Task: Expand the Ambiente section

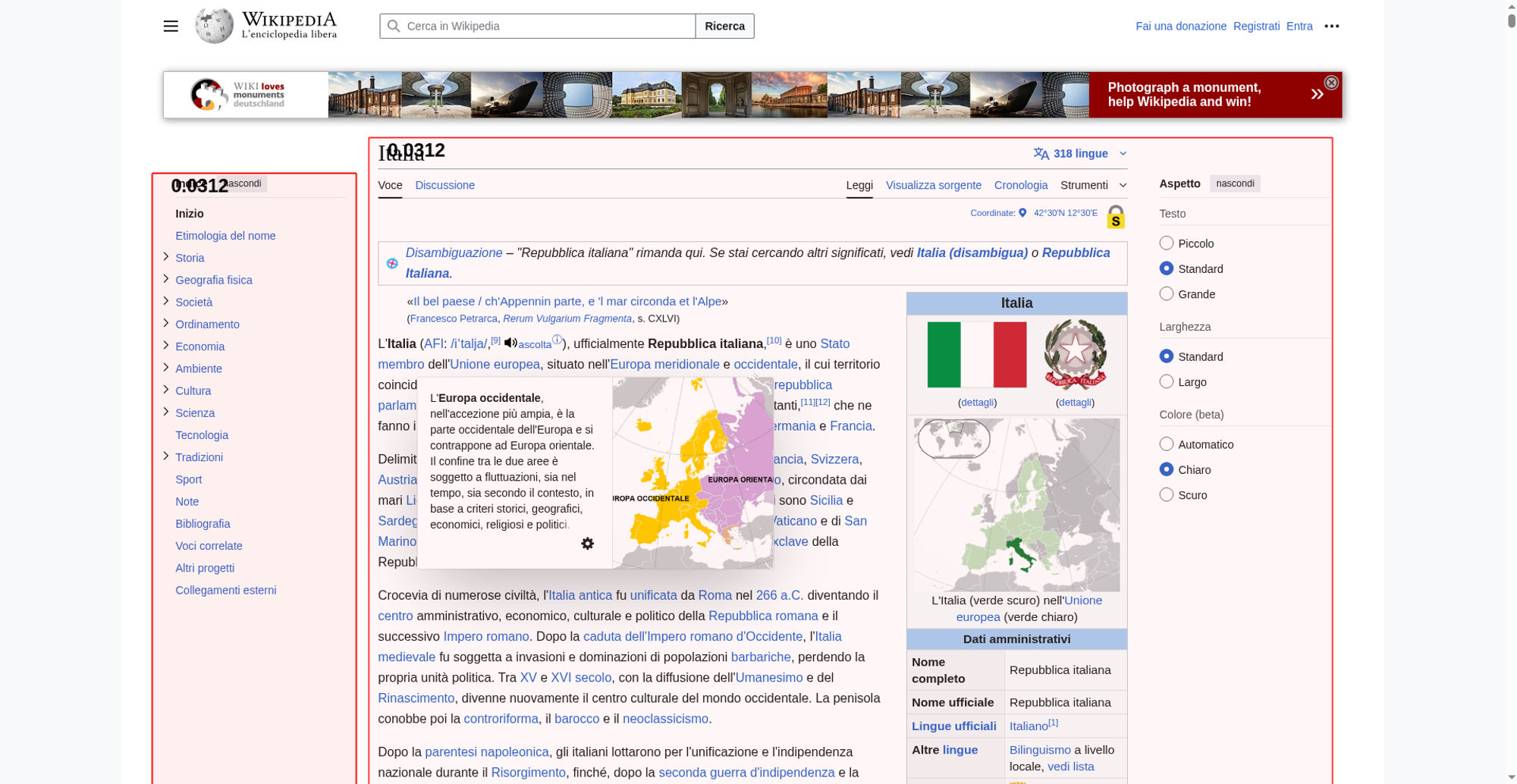Action: point(165,368)
